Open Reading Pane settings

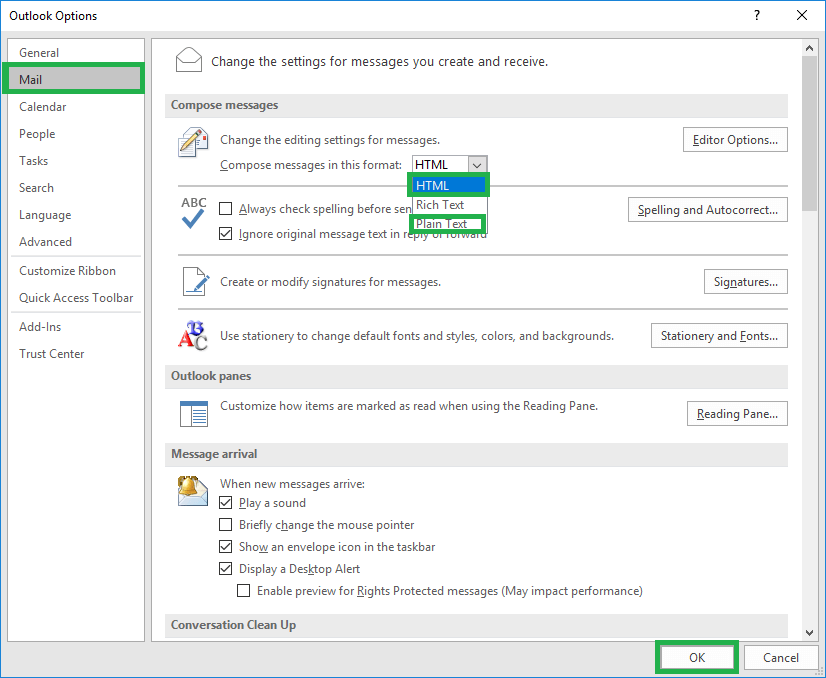(737, 414)
